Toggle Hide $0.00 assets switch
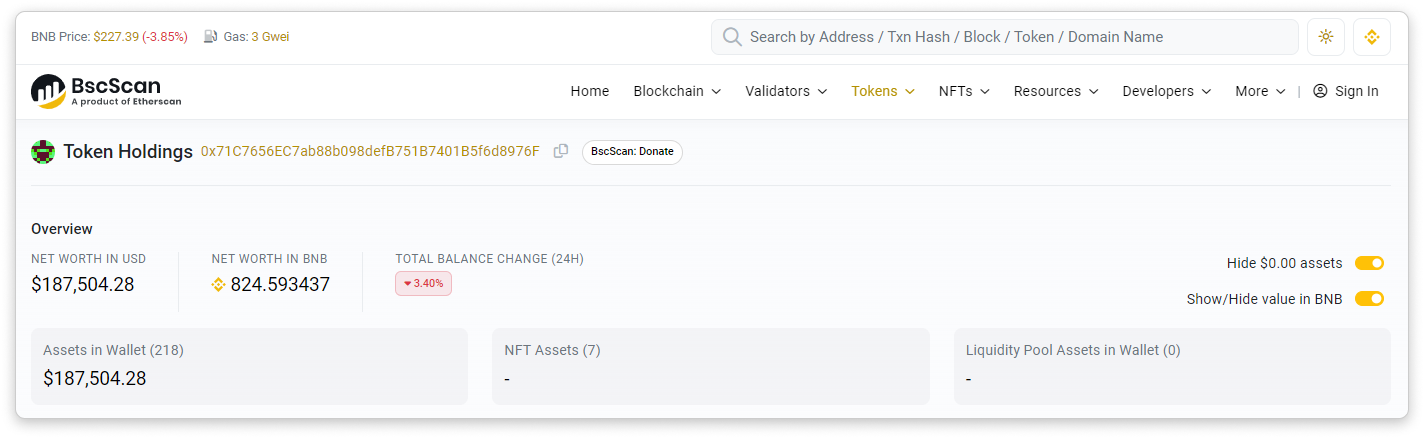This screenshot has height=438, width=1424. 1369,263
